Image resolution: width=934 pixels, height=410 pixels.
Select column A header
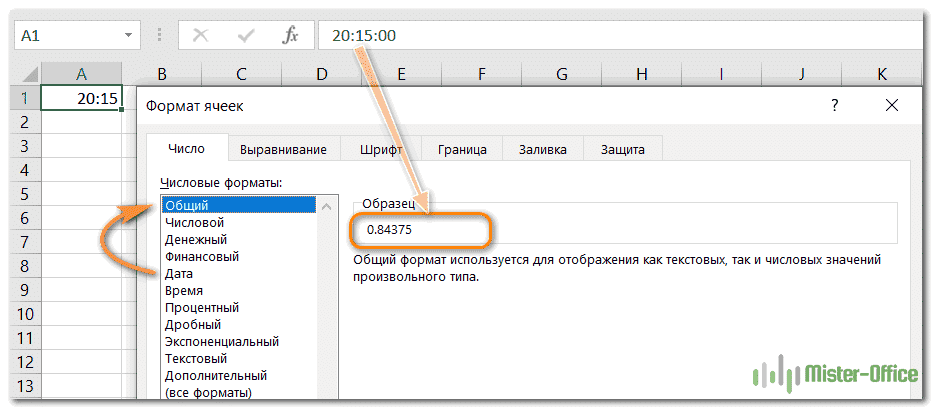coord(81,74)
